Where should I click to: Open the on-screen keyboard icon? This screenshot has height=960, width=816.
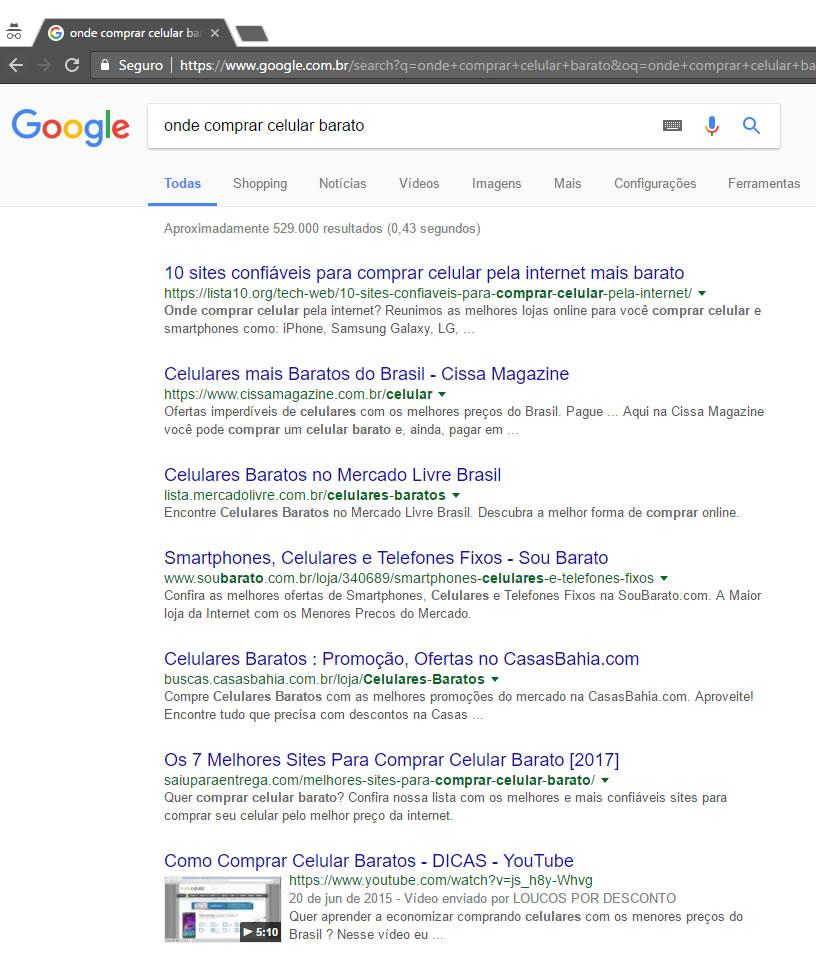[672, 126]
